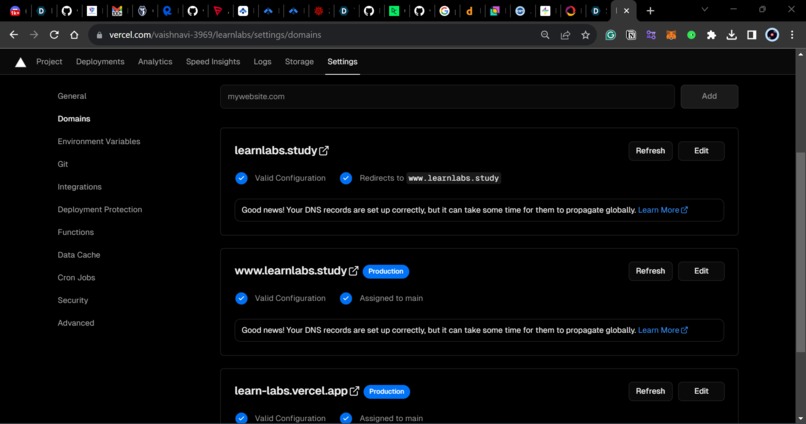Viewport: 806px width, 424px height.
Task: Switch to the red YouTube-style first tab
Action: (15, 11)
